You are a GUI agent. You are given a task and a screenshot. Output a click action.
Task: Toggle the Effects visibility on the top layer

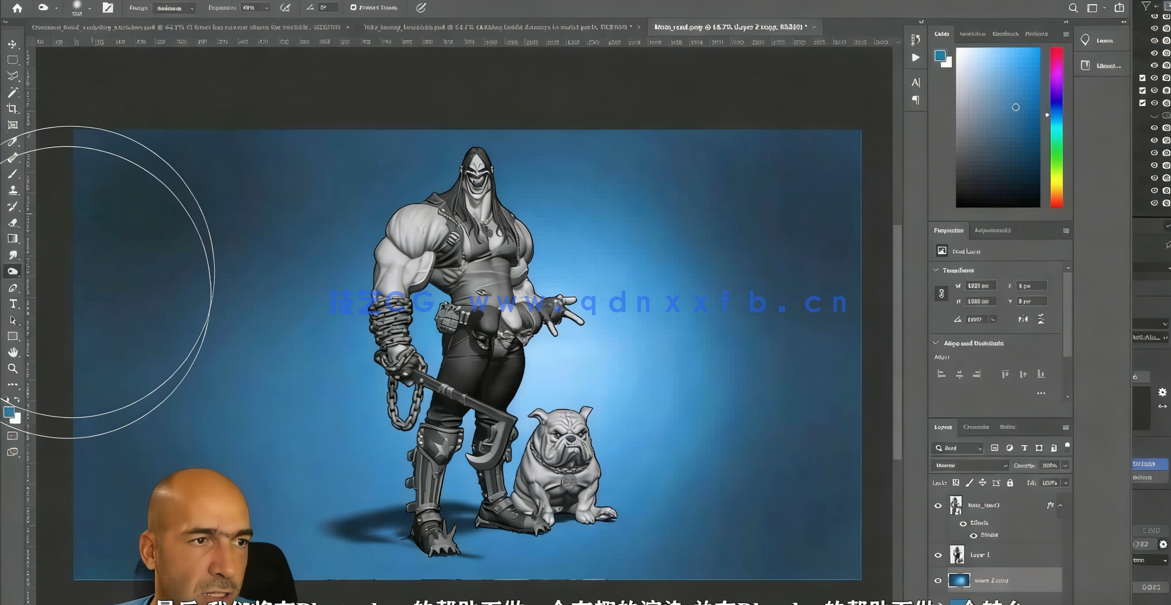click(x=963, y=523)
